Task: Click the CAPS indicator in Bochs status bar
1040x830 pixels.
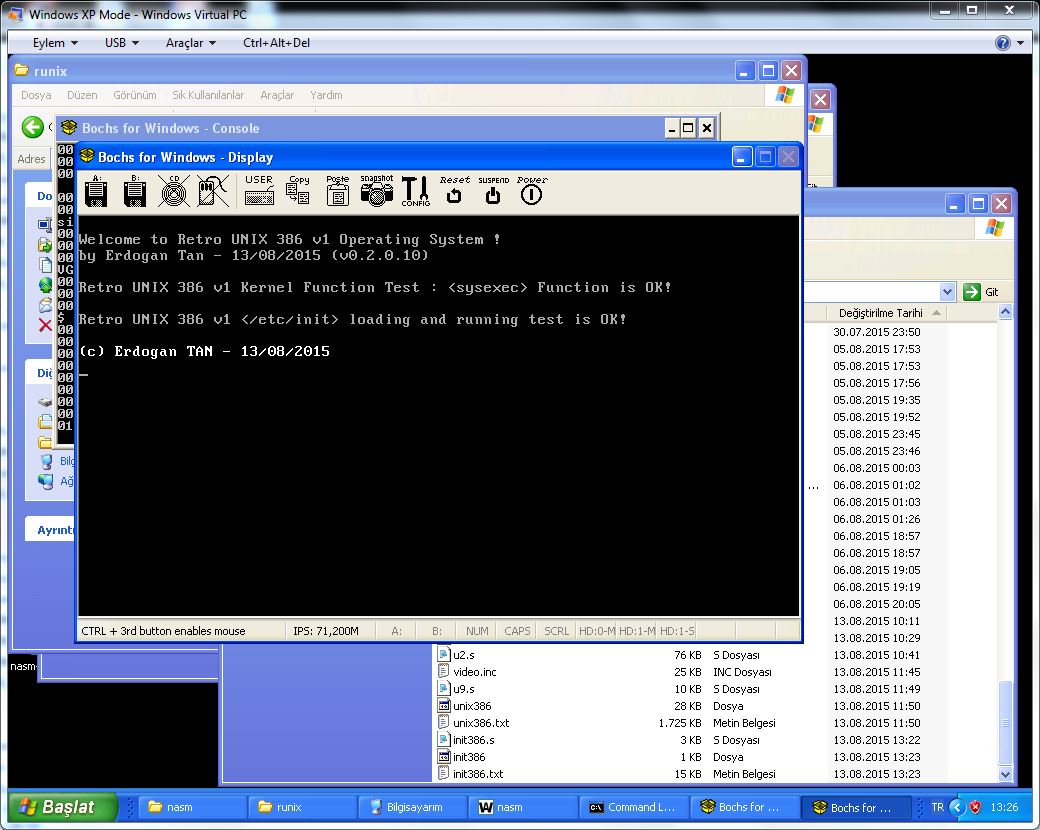Action: coord(517,631)
